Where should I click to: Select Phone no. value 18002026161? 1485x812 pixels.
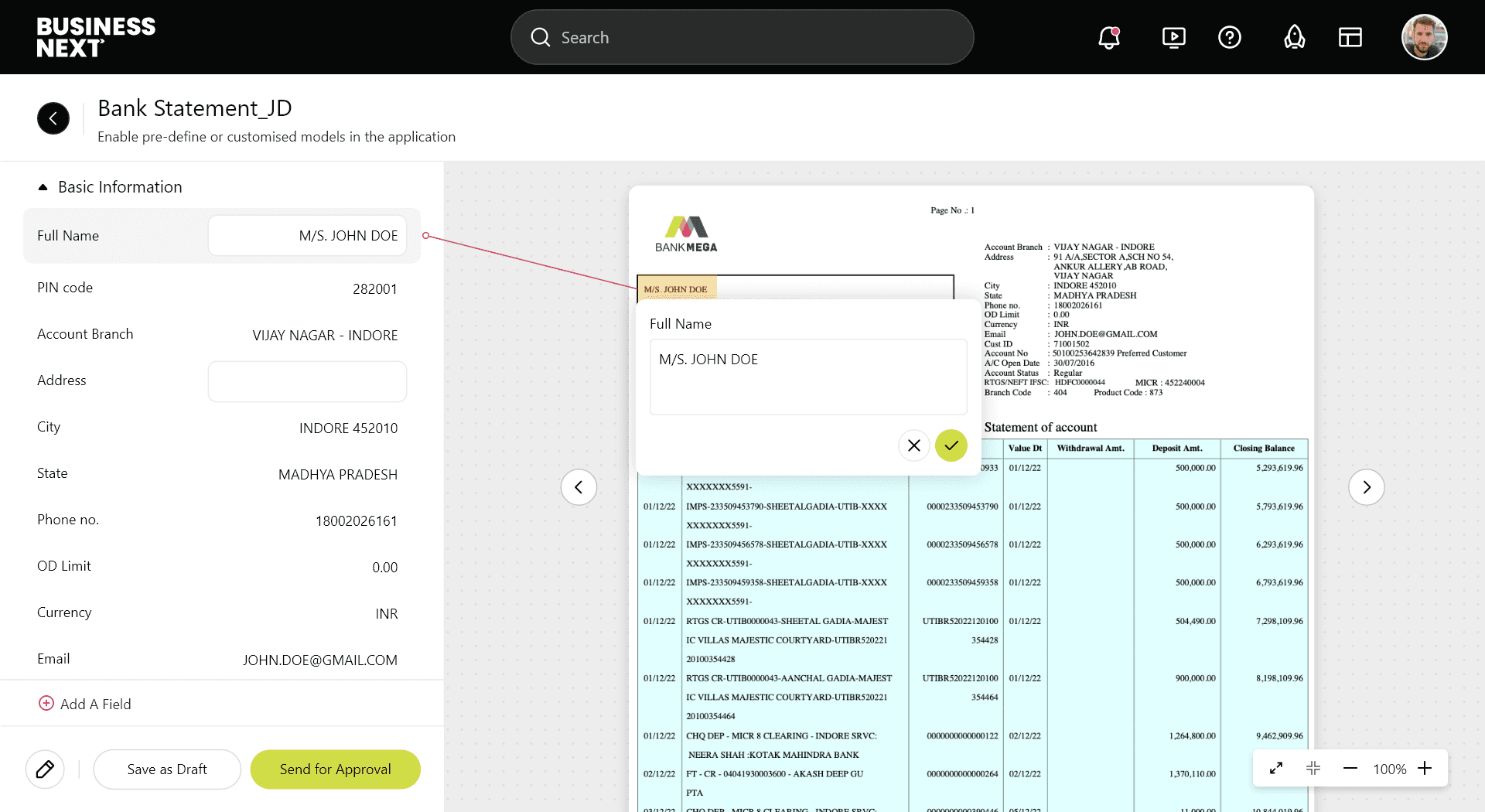[x=357, y=521]
